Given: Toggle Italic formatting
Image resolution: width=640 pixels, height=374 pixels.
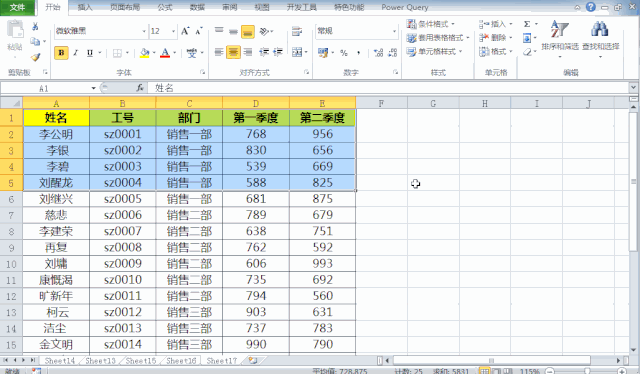Looking at the screenshot, I should coord(76,53).
